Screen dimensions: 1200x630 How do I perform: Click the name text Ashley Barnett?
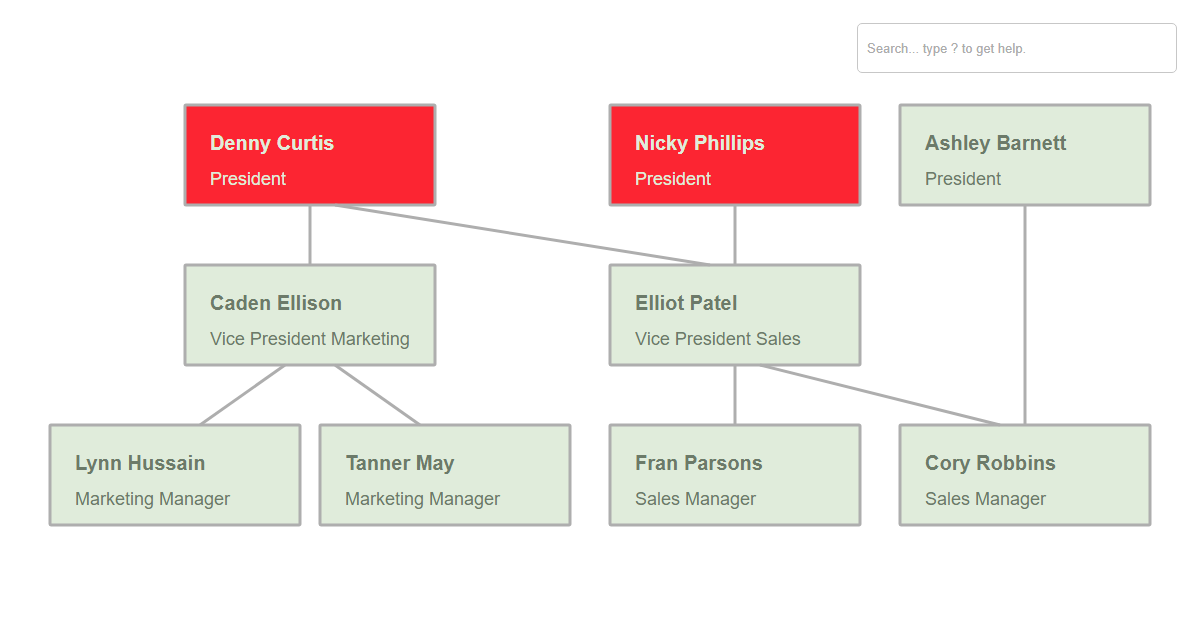point(996,143)
